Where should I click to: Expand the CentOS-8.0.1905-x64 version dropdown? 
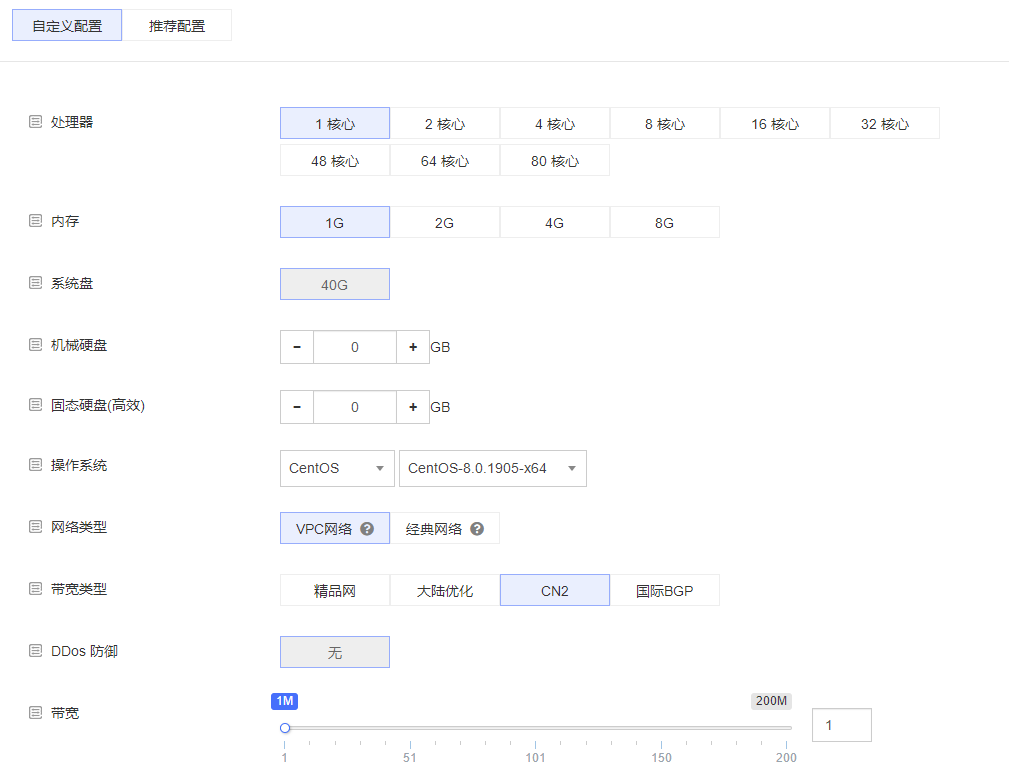click(492, 468)
